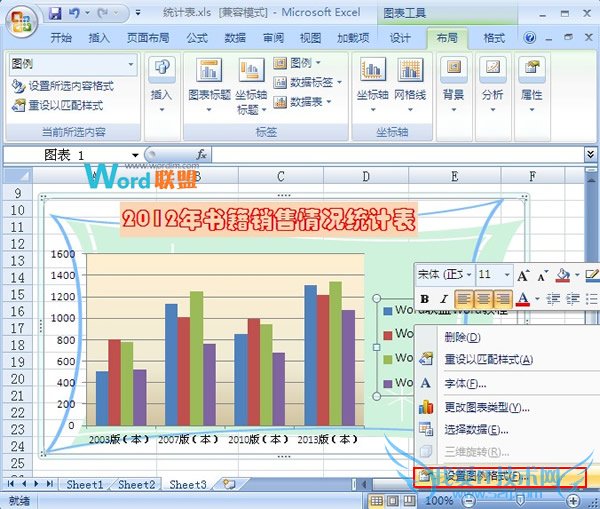
Task: Go to the 页面布局 tab
Action: pyautogui.click(x=148, y=38)
